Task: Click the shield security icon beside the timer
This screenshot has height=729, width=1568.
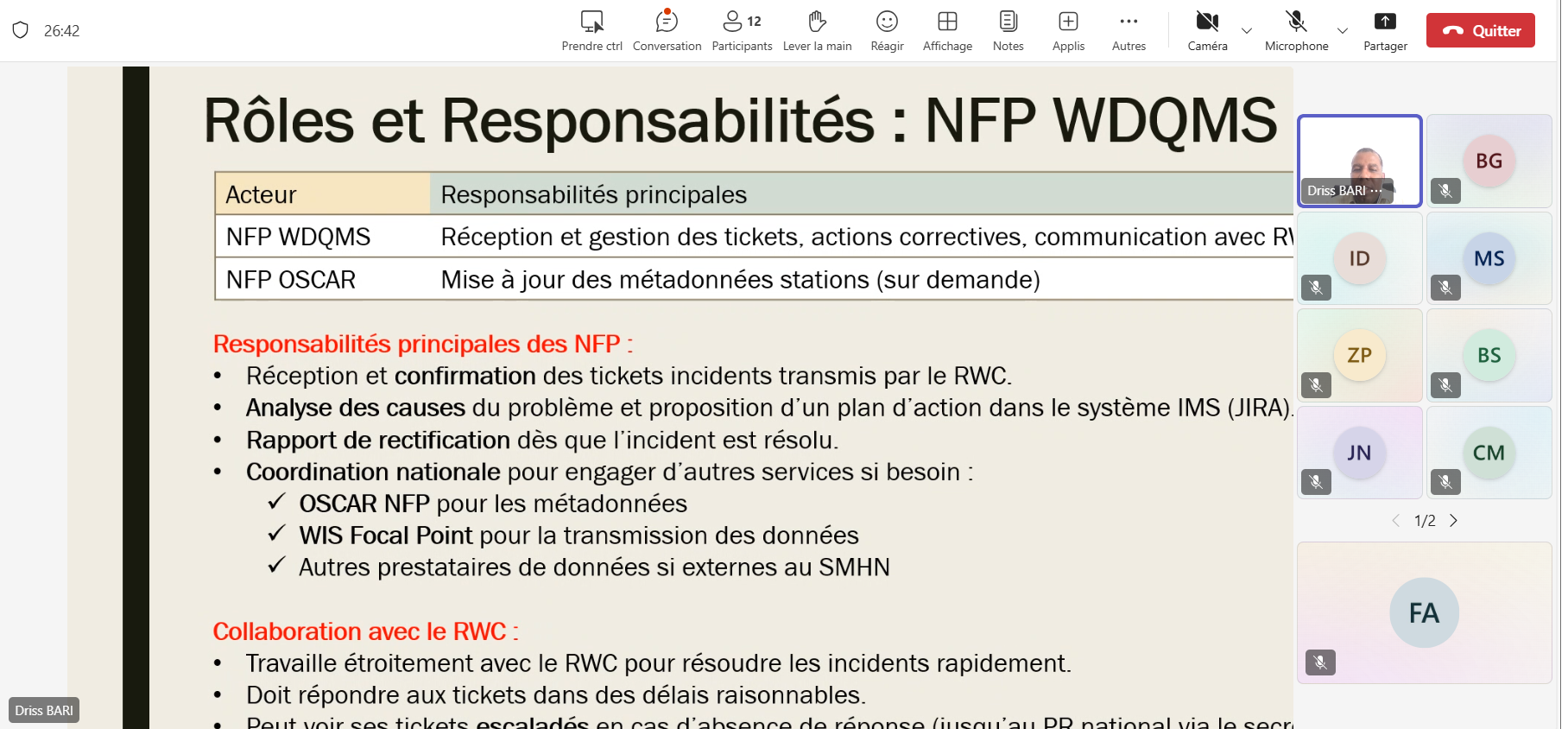Action: (x=21, y=30)
